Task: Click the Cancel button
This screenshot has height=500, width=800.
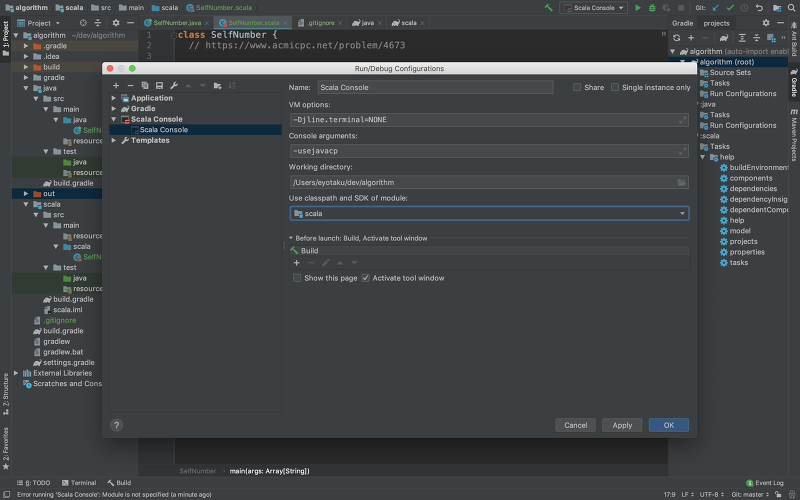Action: (576, 425)
